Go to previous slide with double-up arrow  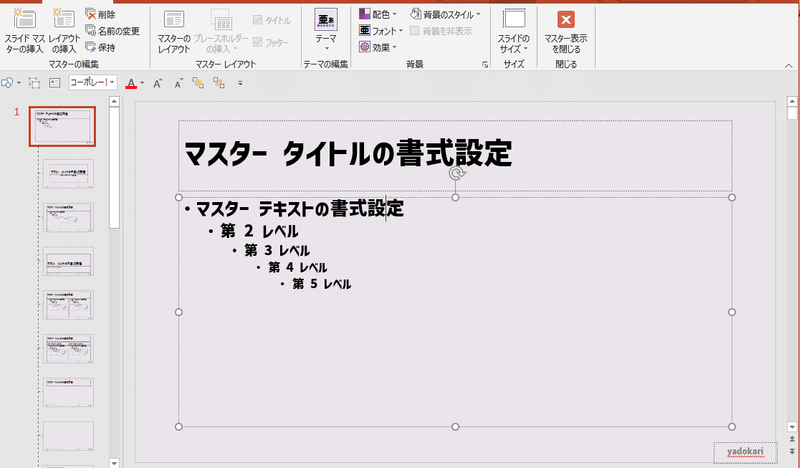(x=792, y=439)
